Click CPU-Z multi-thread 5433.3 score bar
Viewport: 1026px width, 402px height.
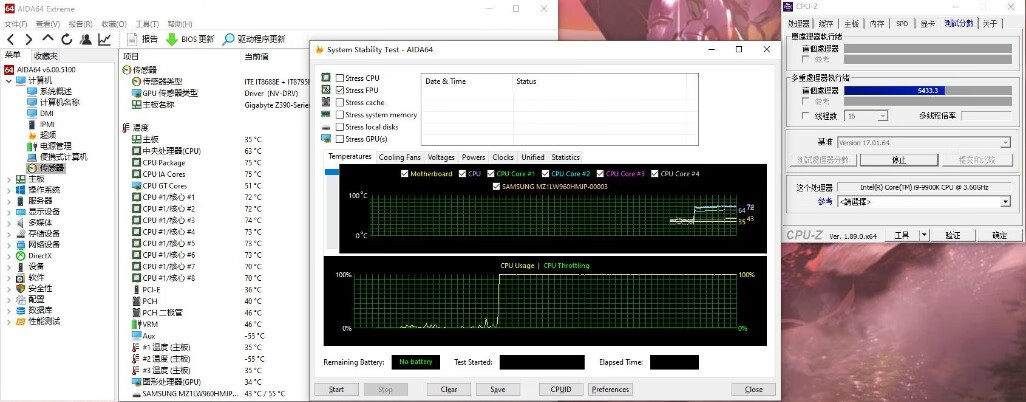tap(927, 90)
